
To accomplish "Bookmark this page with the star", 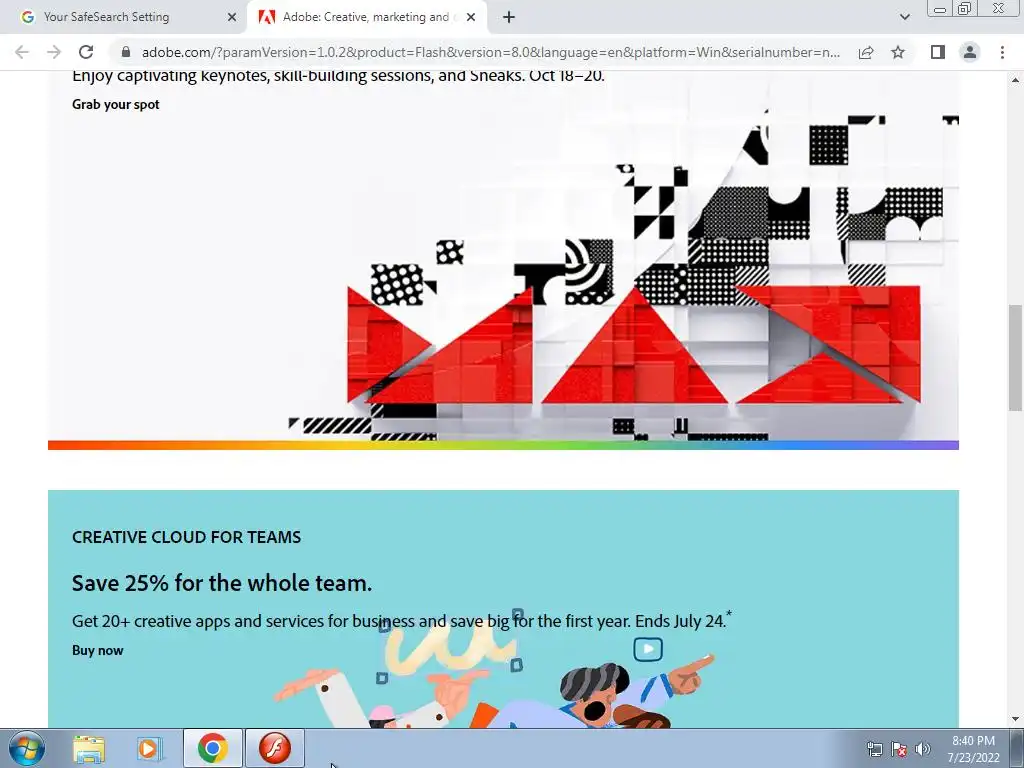I will (x=898, y=52).
